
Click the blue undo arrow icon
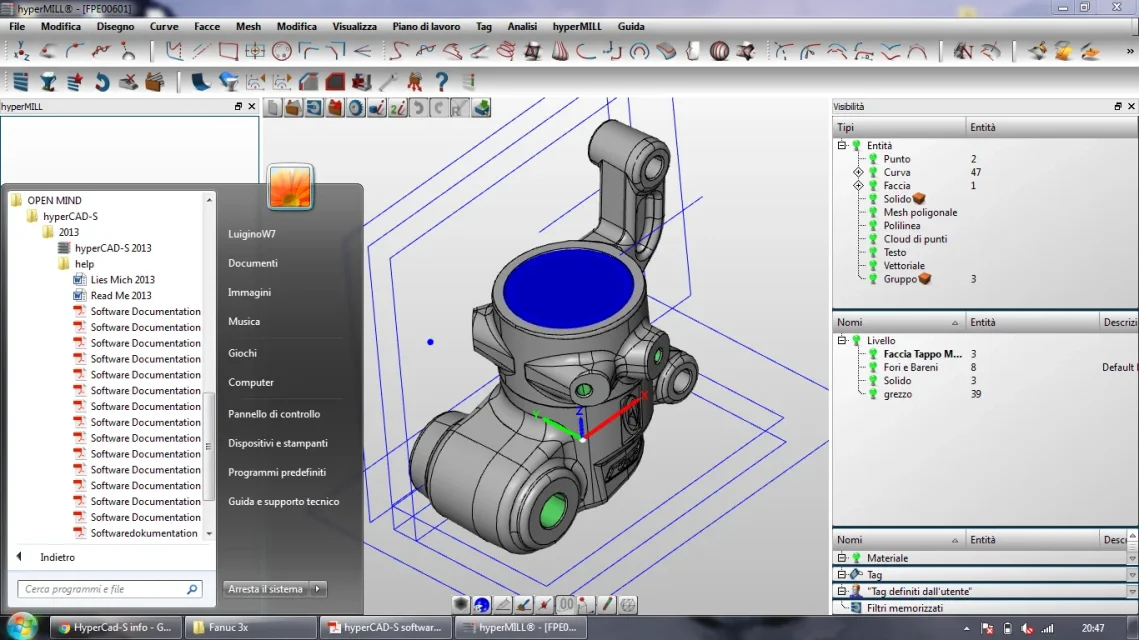click(102, 82)
